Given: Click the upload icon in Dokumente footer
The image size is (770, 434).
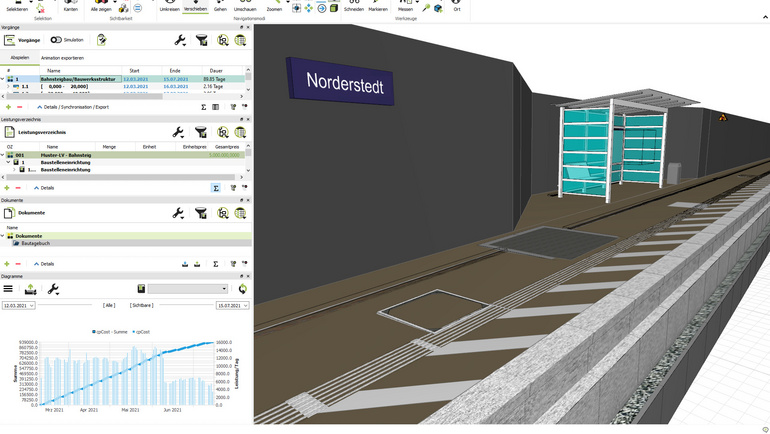Looking at the screenshot, I should [197, 264].
